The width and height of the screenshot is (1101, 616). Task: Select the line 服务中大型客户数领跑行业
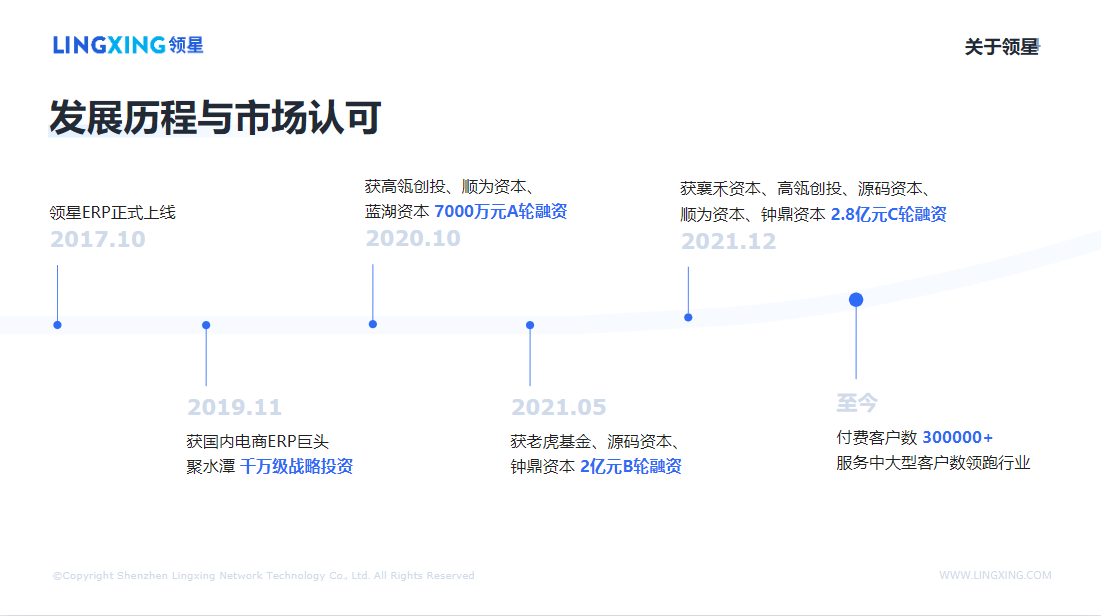point(933,463)
